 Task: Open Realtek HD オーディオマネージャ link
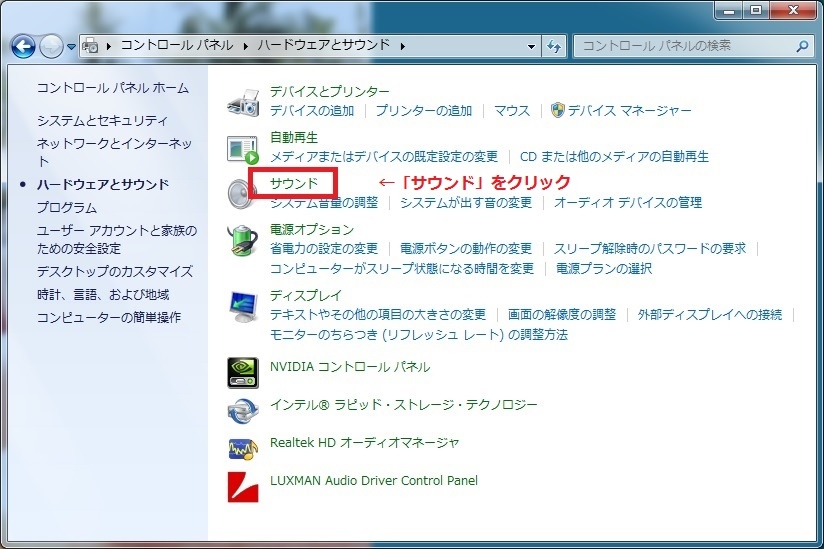coord(364,443)
